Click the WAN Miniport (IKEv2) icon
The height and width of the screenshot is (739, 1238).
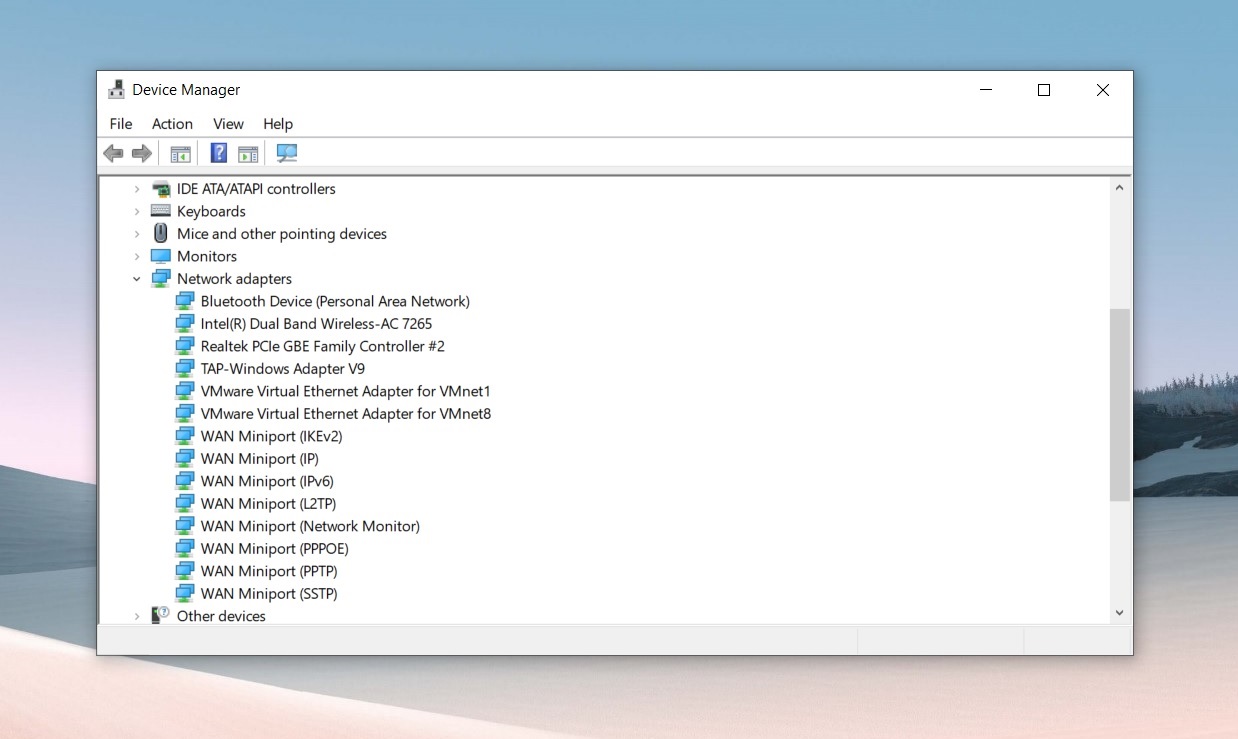[x=184, y=436]
